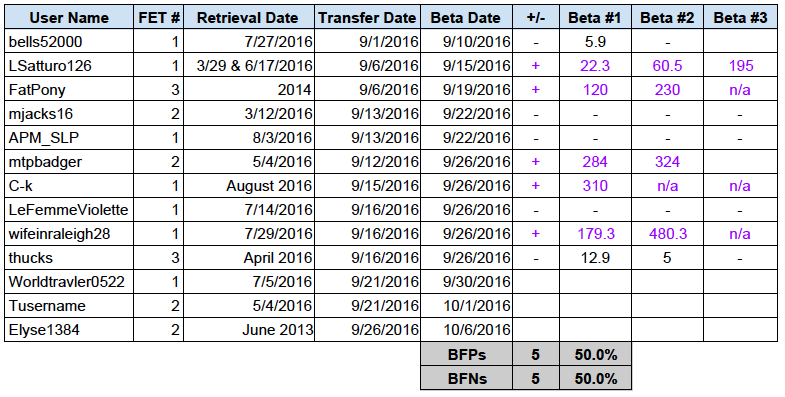
Task: Click Tusername's empty +/- cell
Action: click(536, 306)
